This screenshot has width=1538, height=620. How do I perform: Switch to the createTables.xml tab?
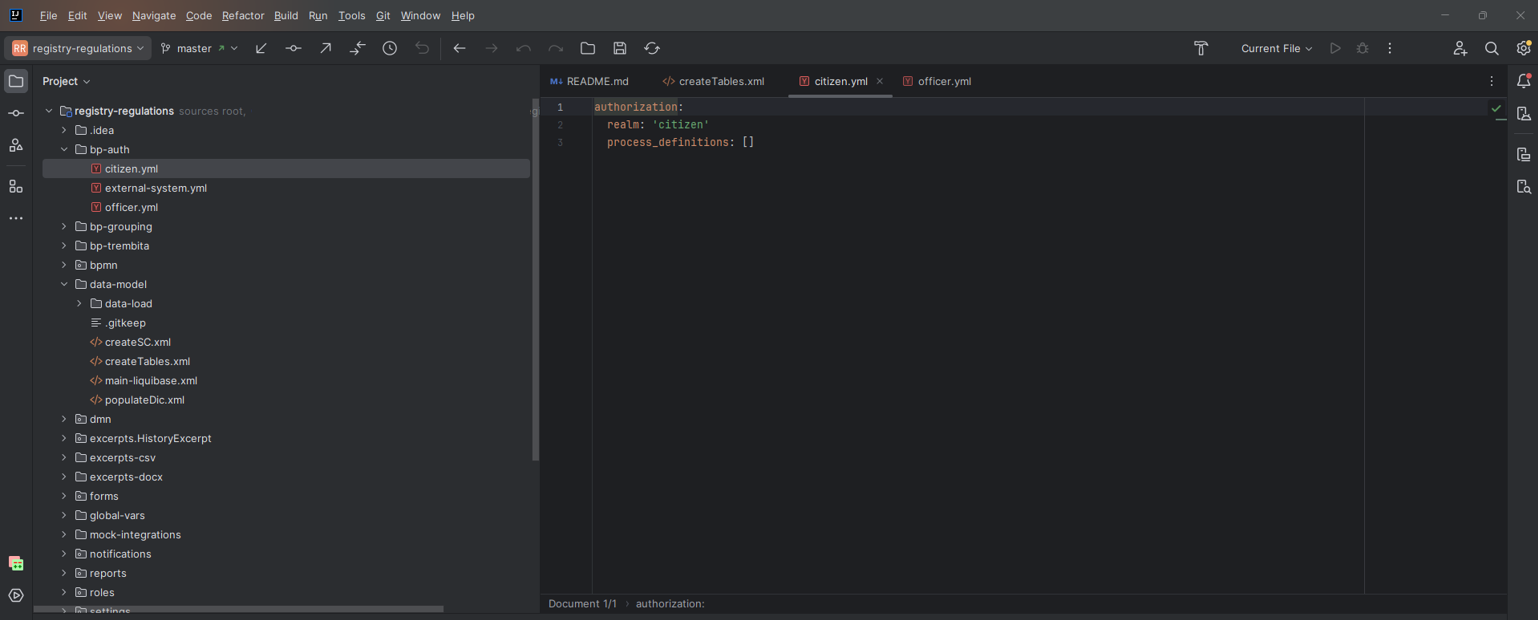tap(714, 82)
